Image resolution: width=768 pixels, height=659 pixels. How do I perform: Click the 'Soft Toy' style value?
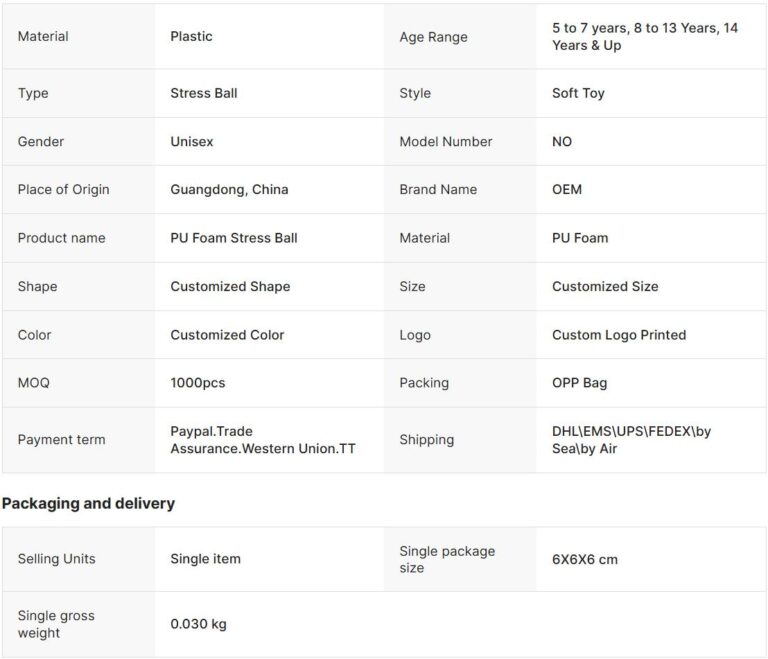tap(578, 93)
